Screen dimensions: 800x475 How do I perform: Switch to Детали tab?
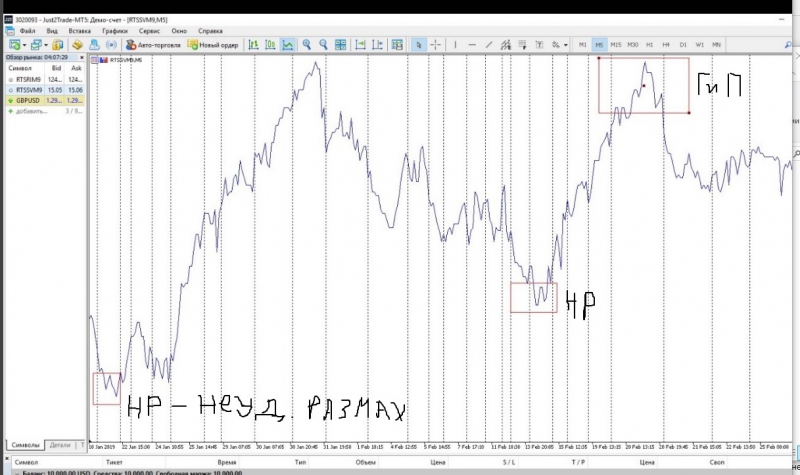pos(60,445)
